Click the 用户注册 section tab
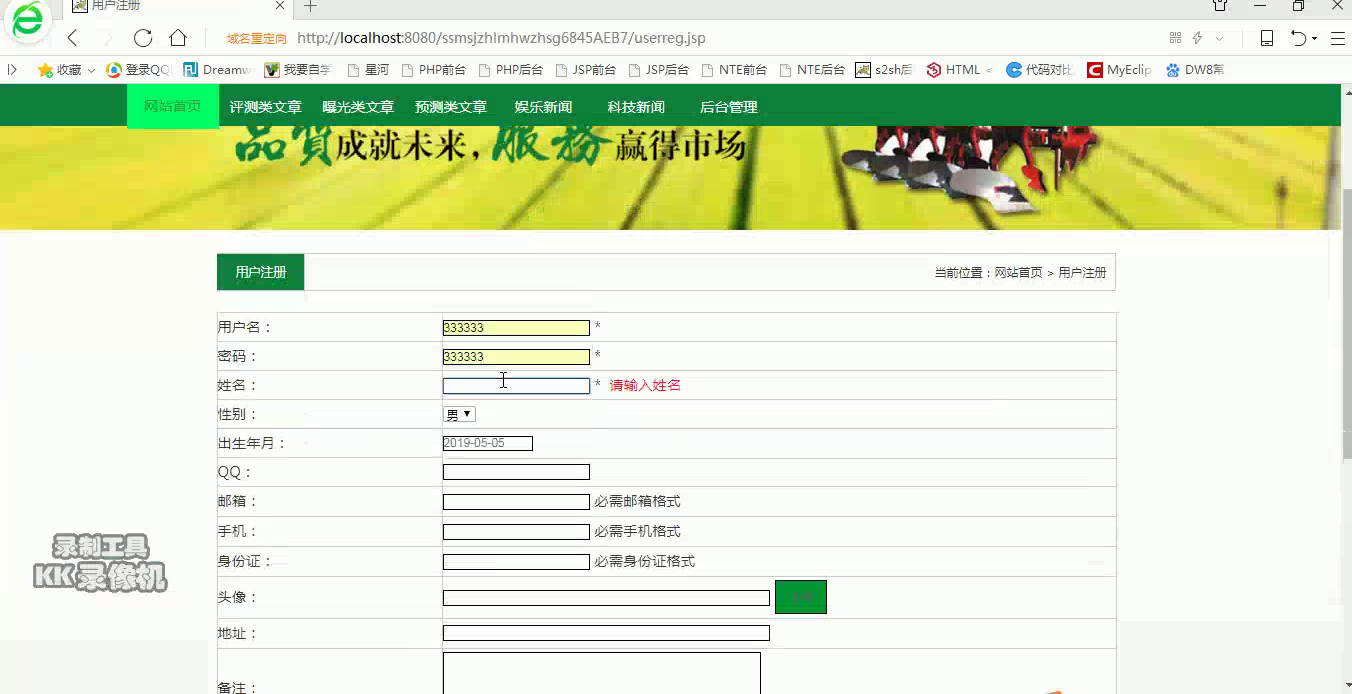Image resolution: width=1352 pixels, height=694 pixels. (261, 272)
